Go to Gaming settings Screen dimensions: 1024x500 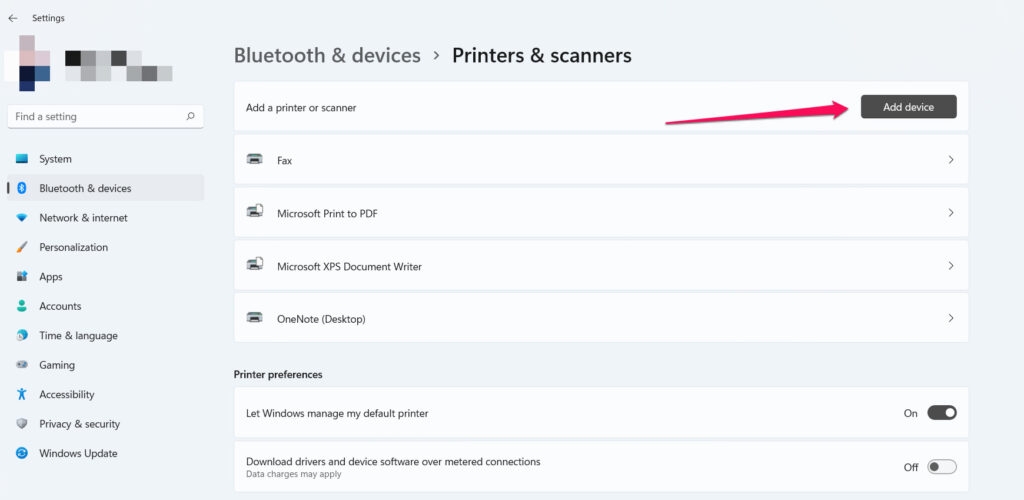(x=105, y=365)
